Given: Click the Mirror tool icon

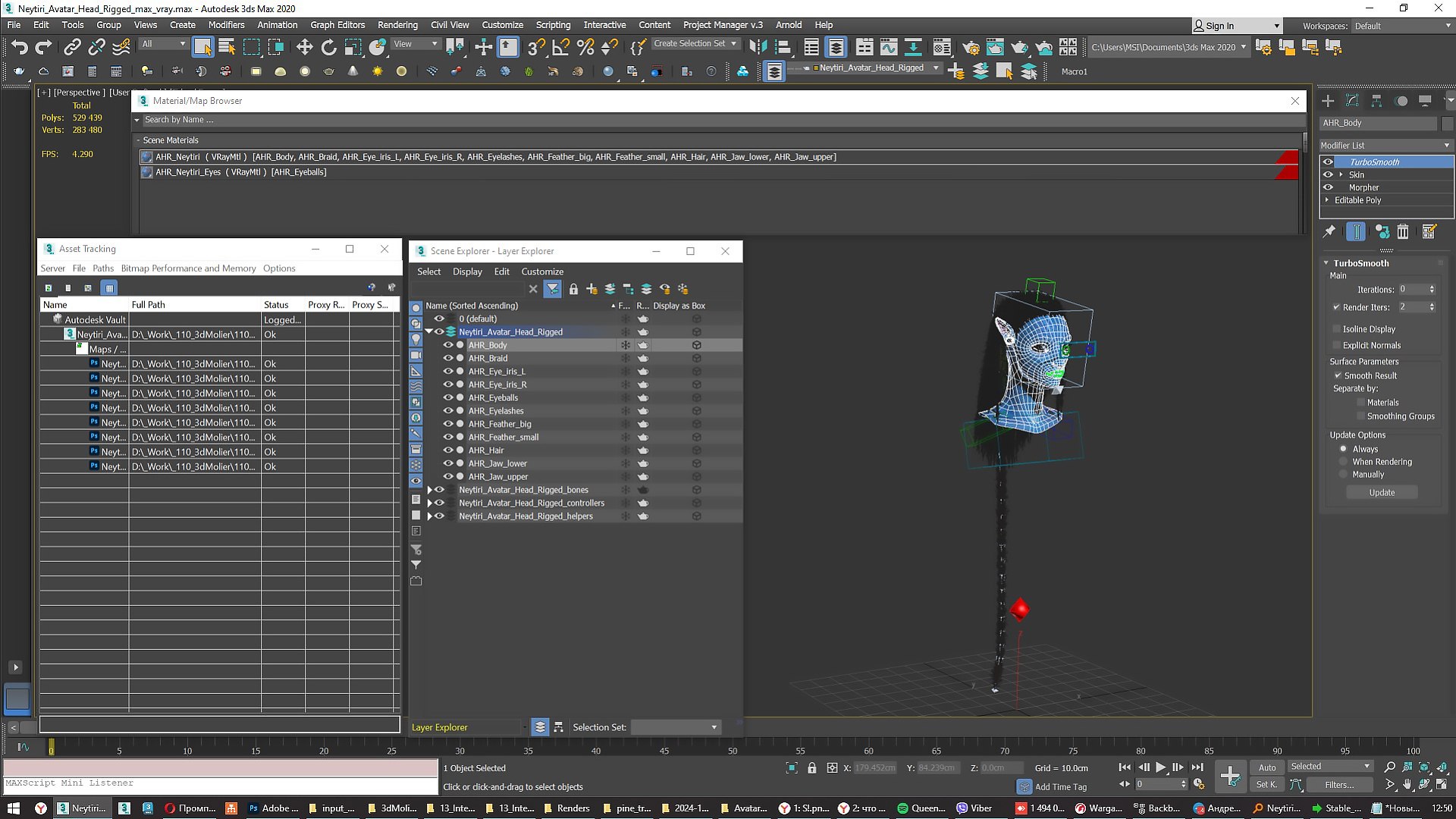Looking at the screenshot, I should coord(758,47).
